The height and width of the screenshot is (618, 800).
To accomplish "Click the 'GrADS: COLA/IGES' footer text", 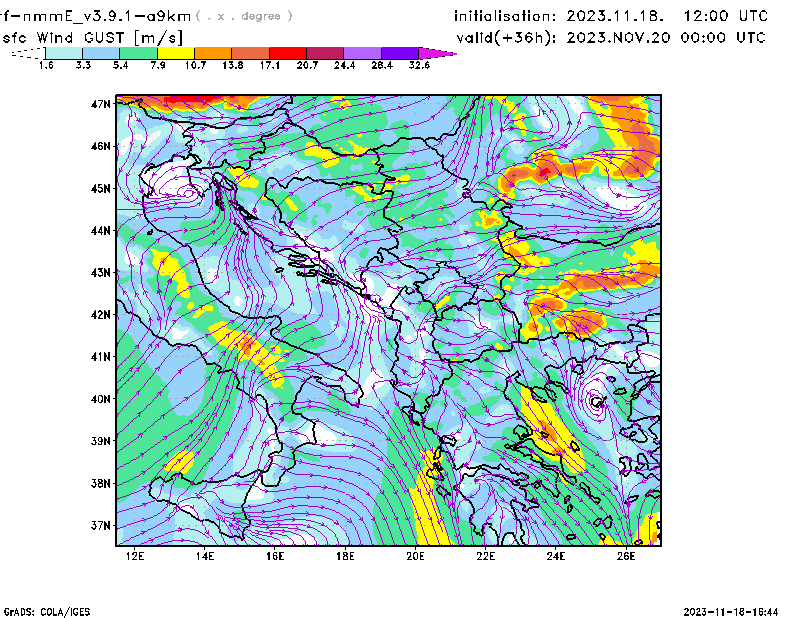I will click(x=47, y=612).
